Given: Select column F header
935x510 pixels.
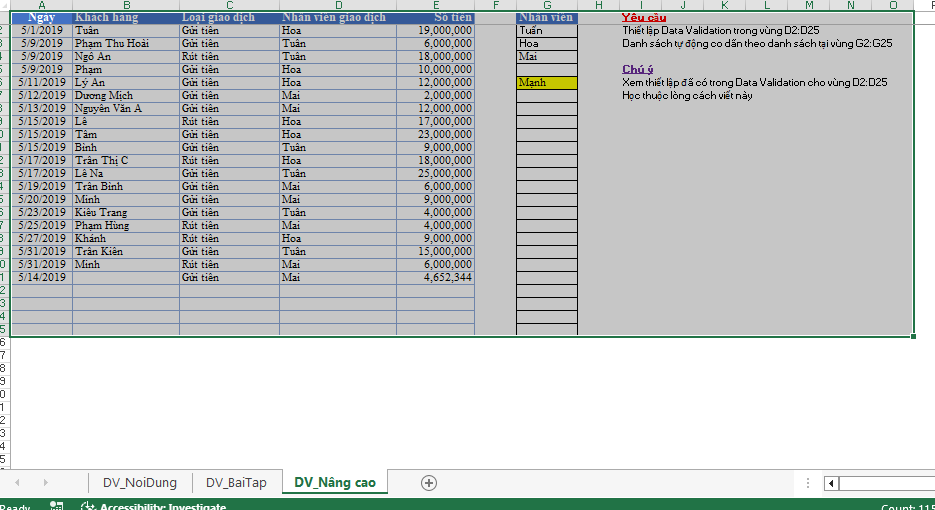Looking at the screenshot, I should point(496,5).
